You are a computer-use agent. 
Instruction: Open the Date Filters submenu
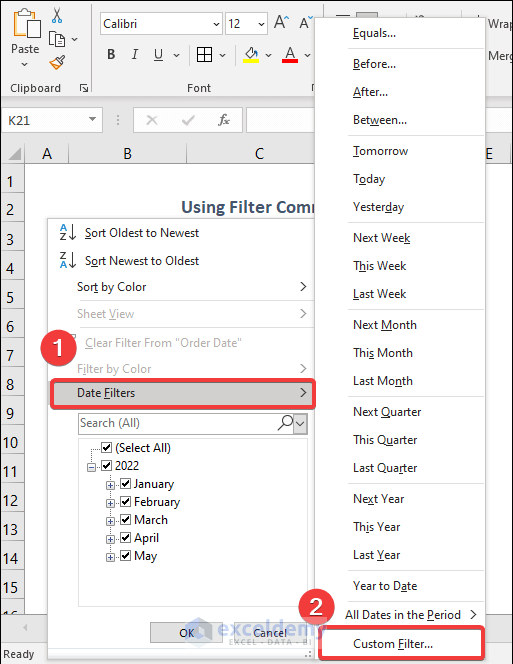pyautogui.click(x=183, y=393)
